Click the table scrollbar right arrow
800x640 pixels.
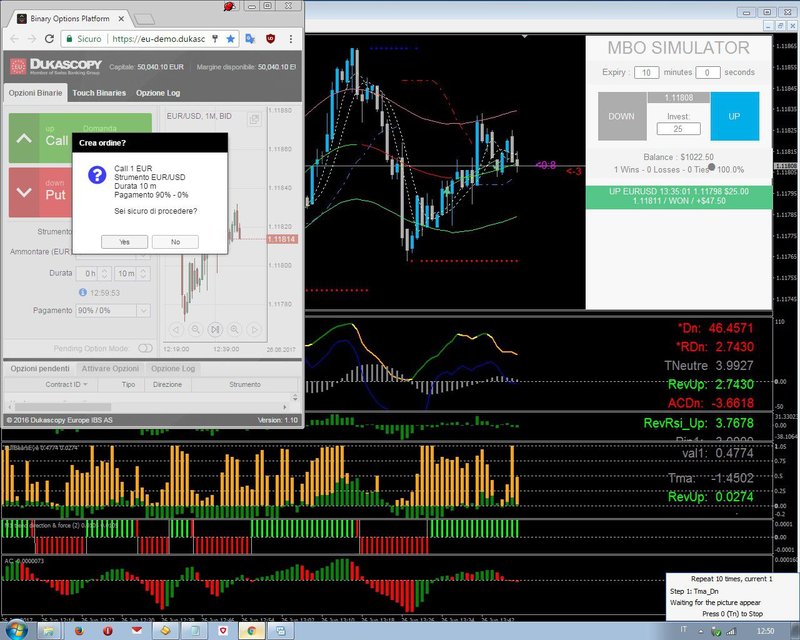point(284,407)
